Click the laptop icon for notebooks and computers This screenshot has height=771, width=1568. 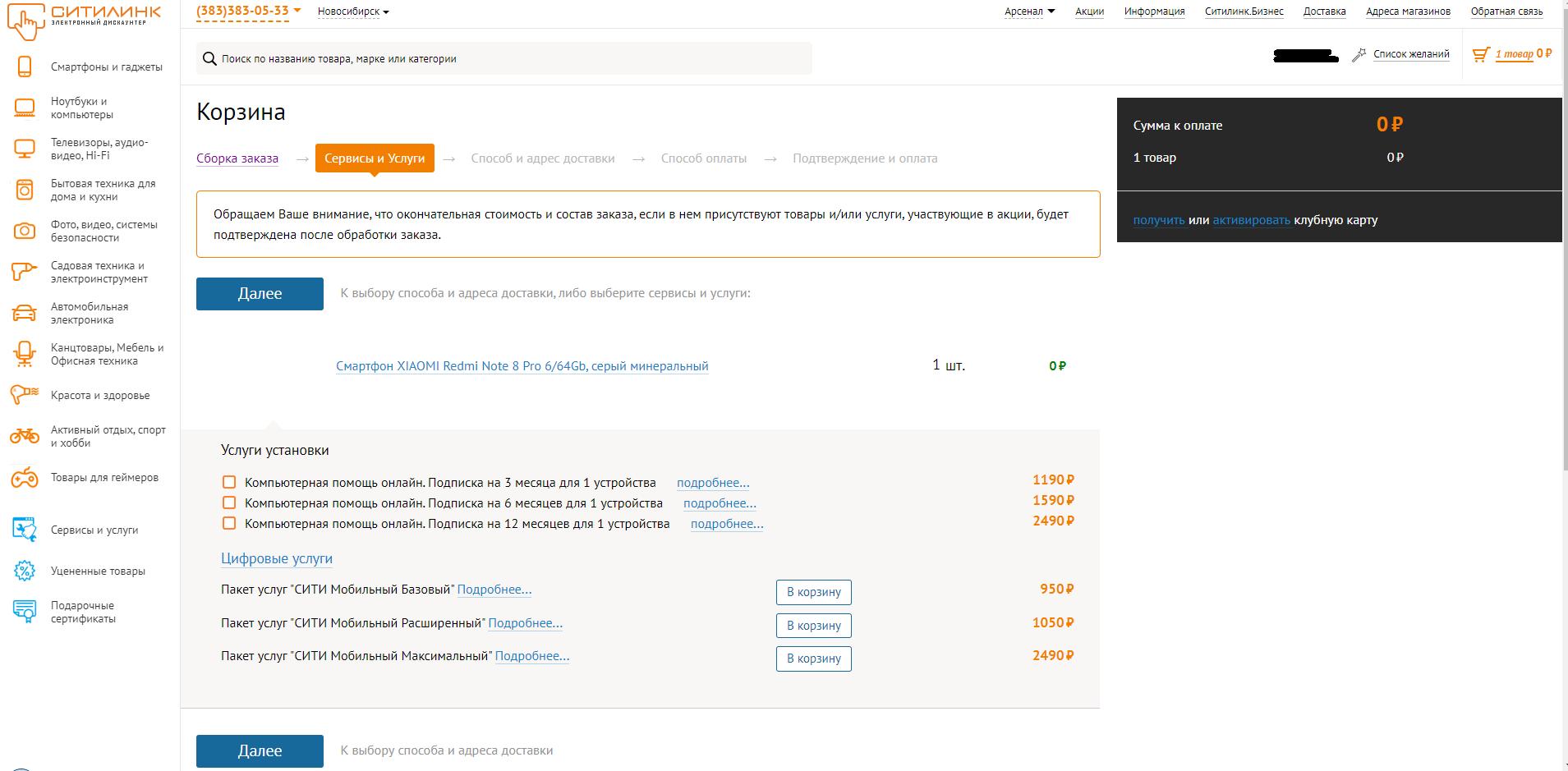pyautogui.click(x=25, y=108)
